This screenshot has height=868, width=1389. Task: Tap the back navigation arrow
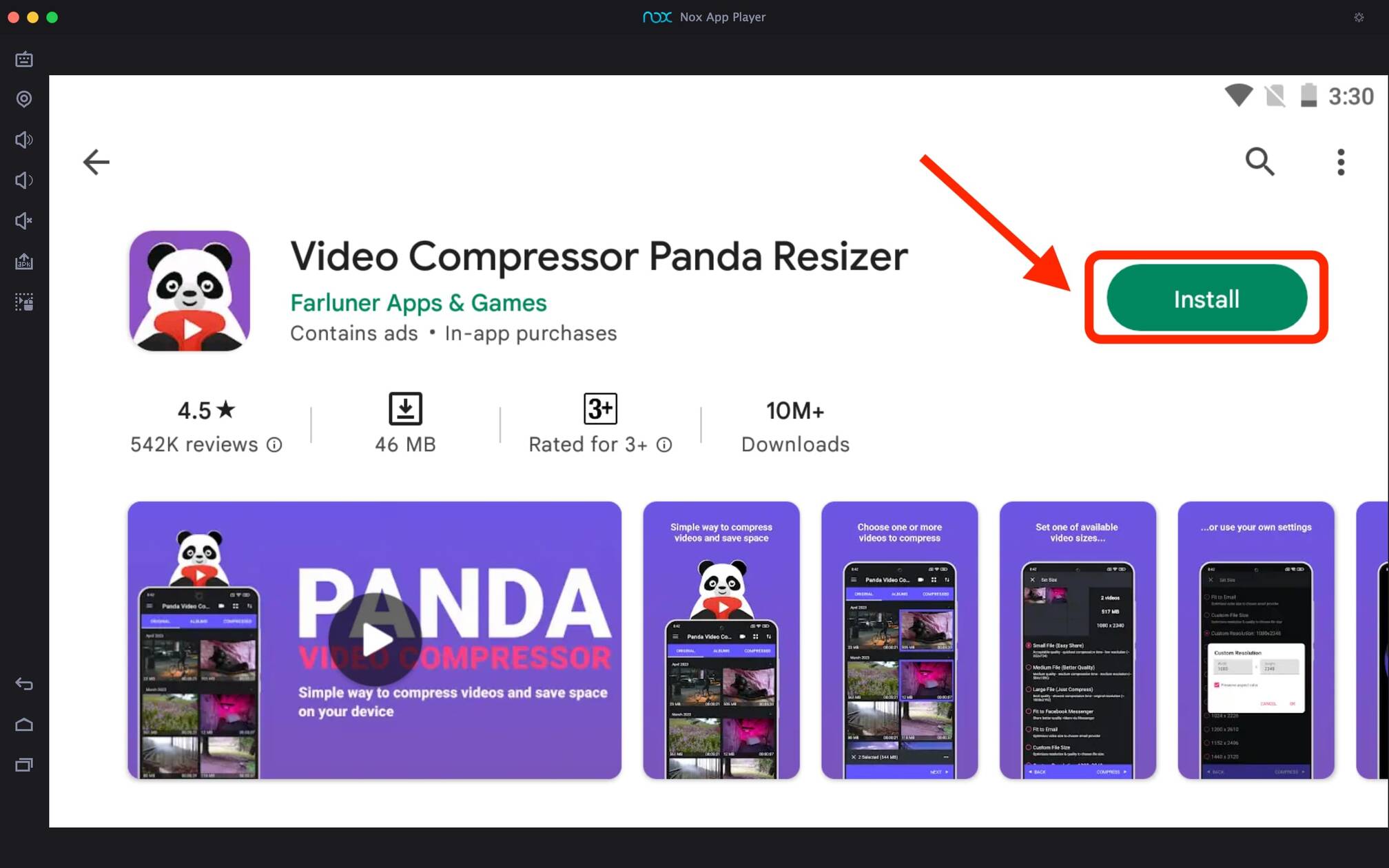tap(96, 161)
